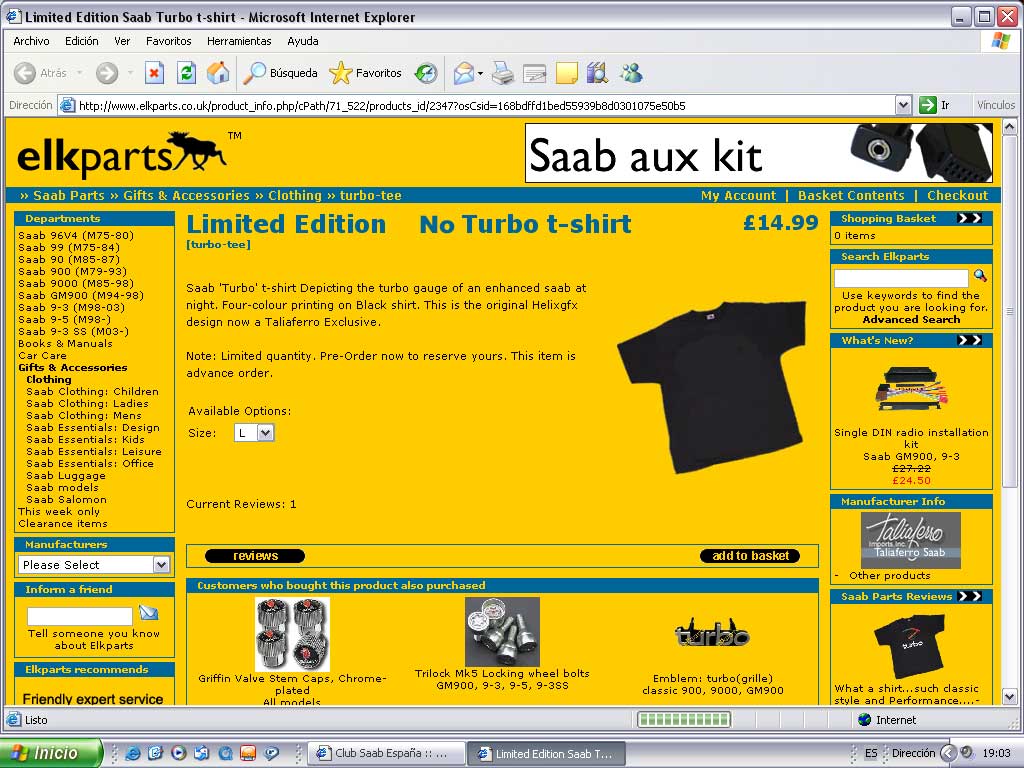Click the Saab Parts breadcrumb link
Image resolution: width=1024 pixels, height=768 pixels.
pyautogui.click(x=69, y=195)
